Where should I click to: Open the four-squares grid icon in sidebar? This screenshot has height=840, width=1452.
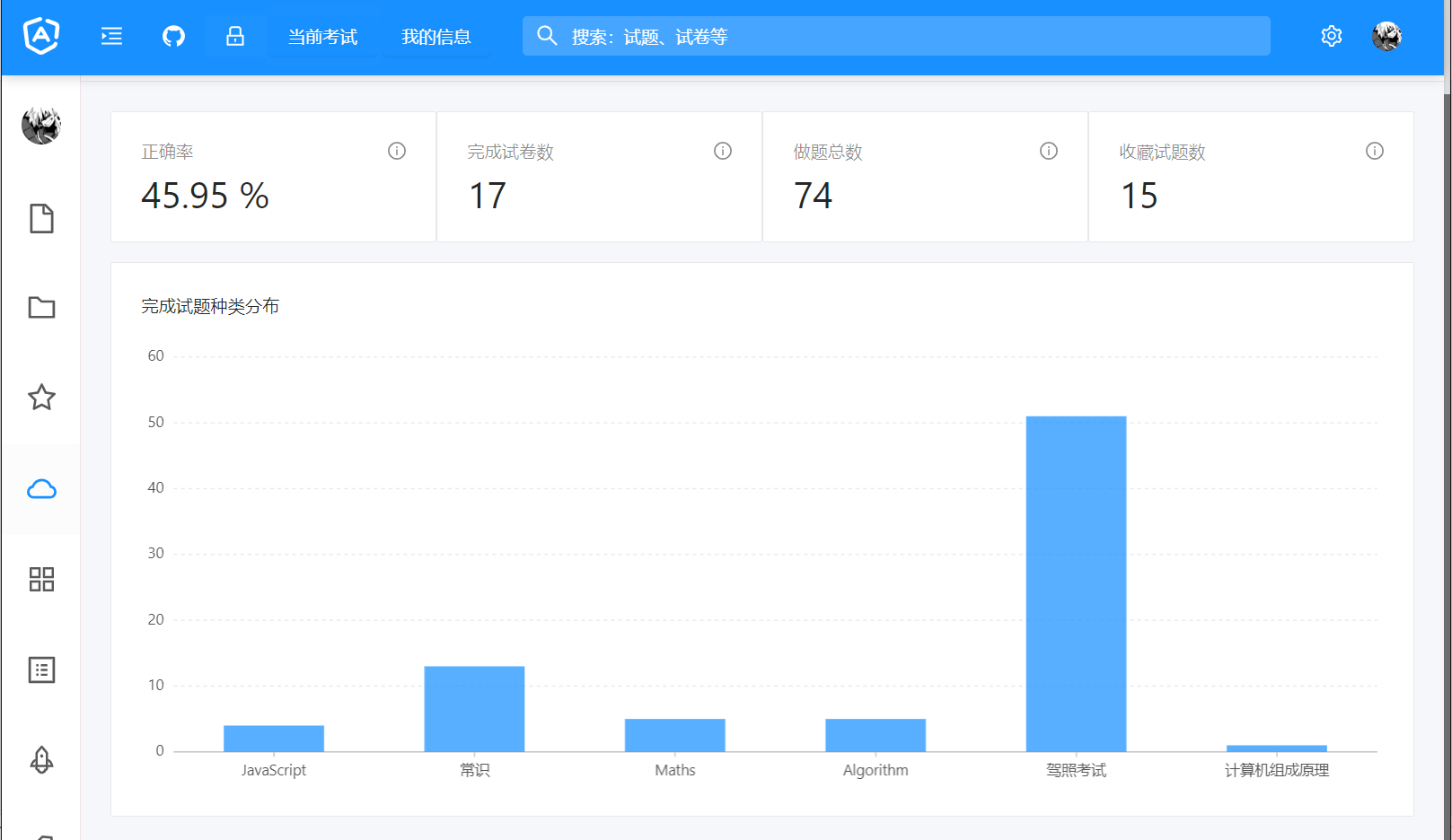pyautogui.click(x=41, y=579)
